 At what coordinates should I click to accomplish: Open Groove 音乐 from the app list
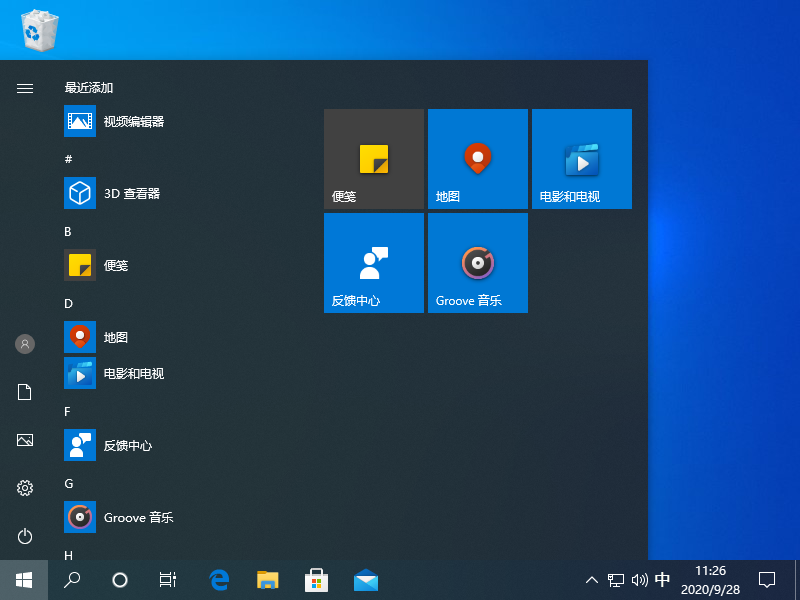[138, 517]
